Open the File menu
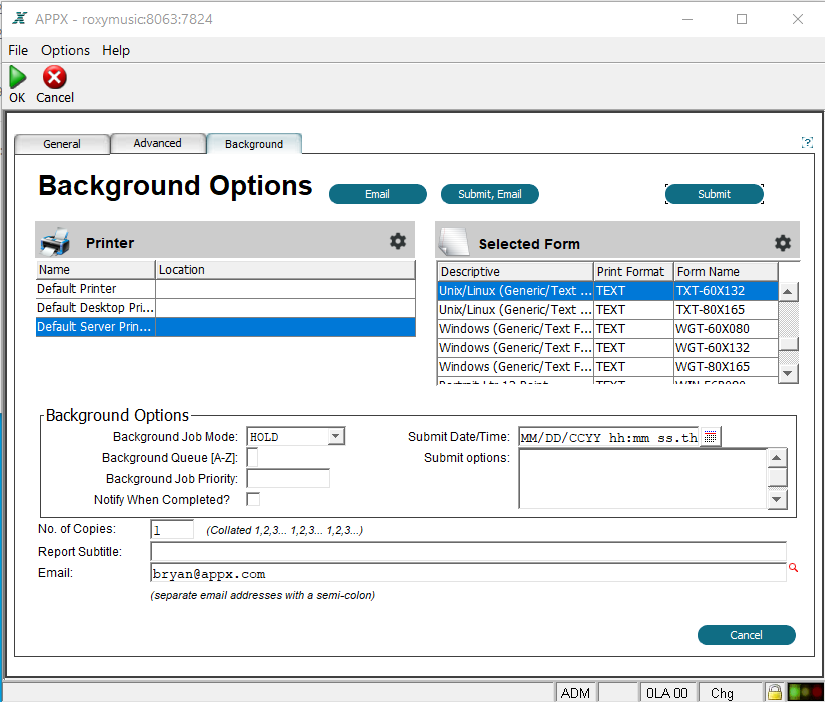This screenshot has width=825, height=702. (x=18, y=50)
